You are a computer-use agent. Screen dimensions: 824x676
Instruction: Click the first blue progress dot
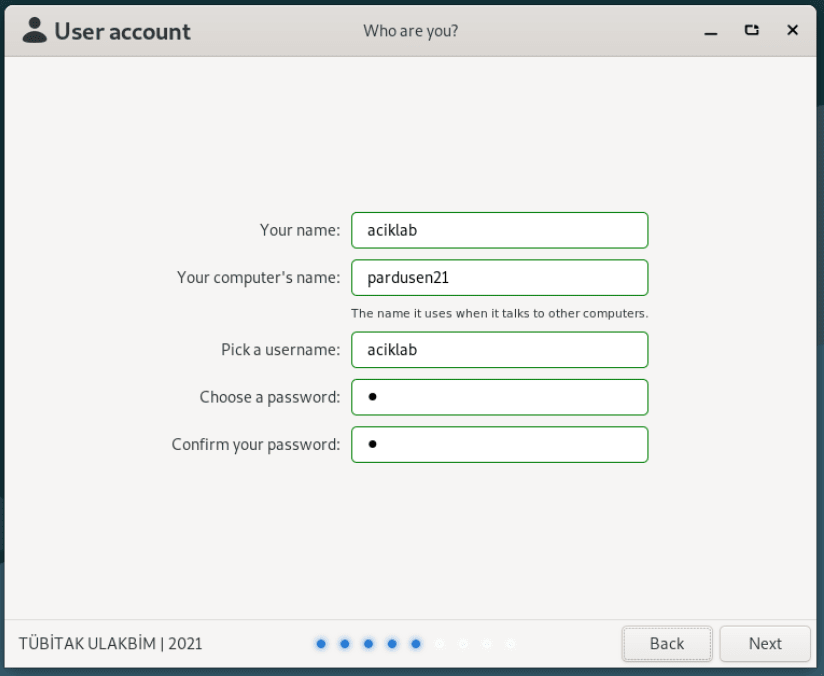pyautogui.click(x=321, y=643)
